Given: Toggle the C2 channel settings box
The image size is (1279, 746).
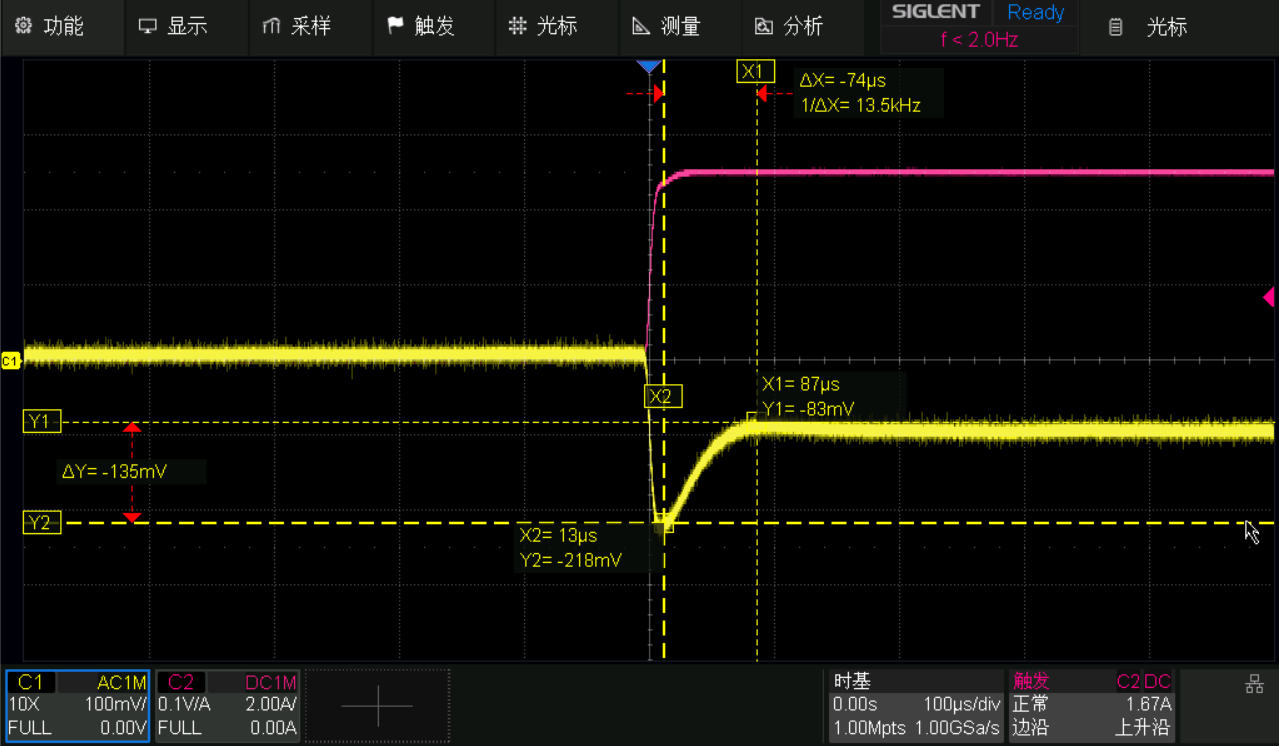Looking at the screenshot, I should point(228,706).
